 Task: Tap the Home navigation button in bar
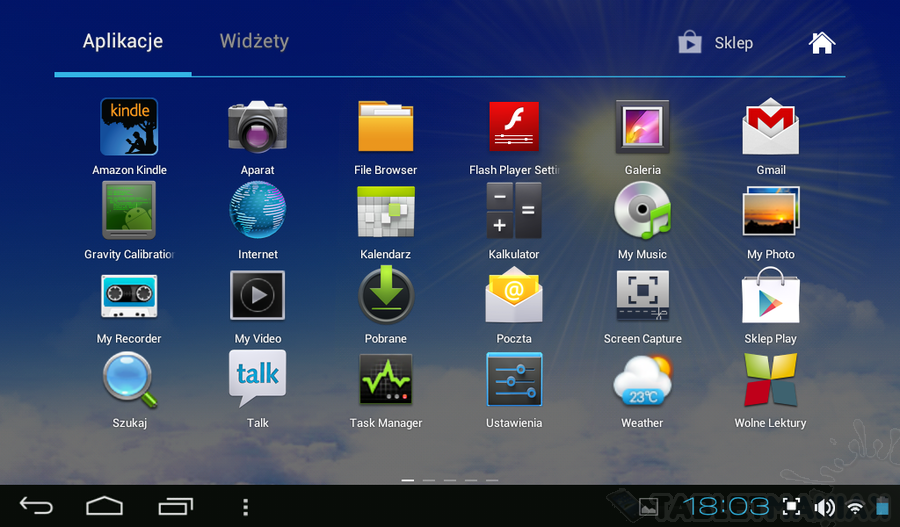(x=104, y=506)
